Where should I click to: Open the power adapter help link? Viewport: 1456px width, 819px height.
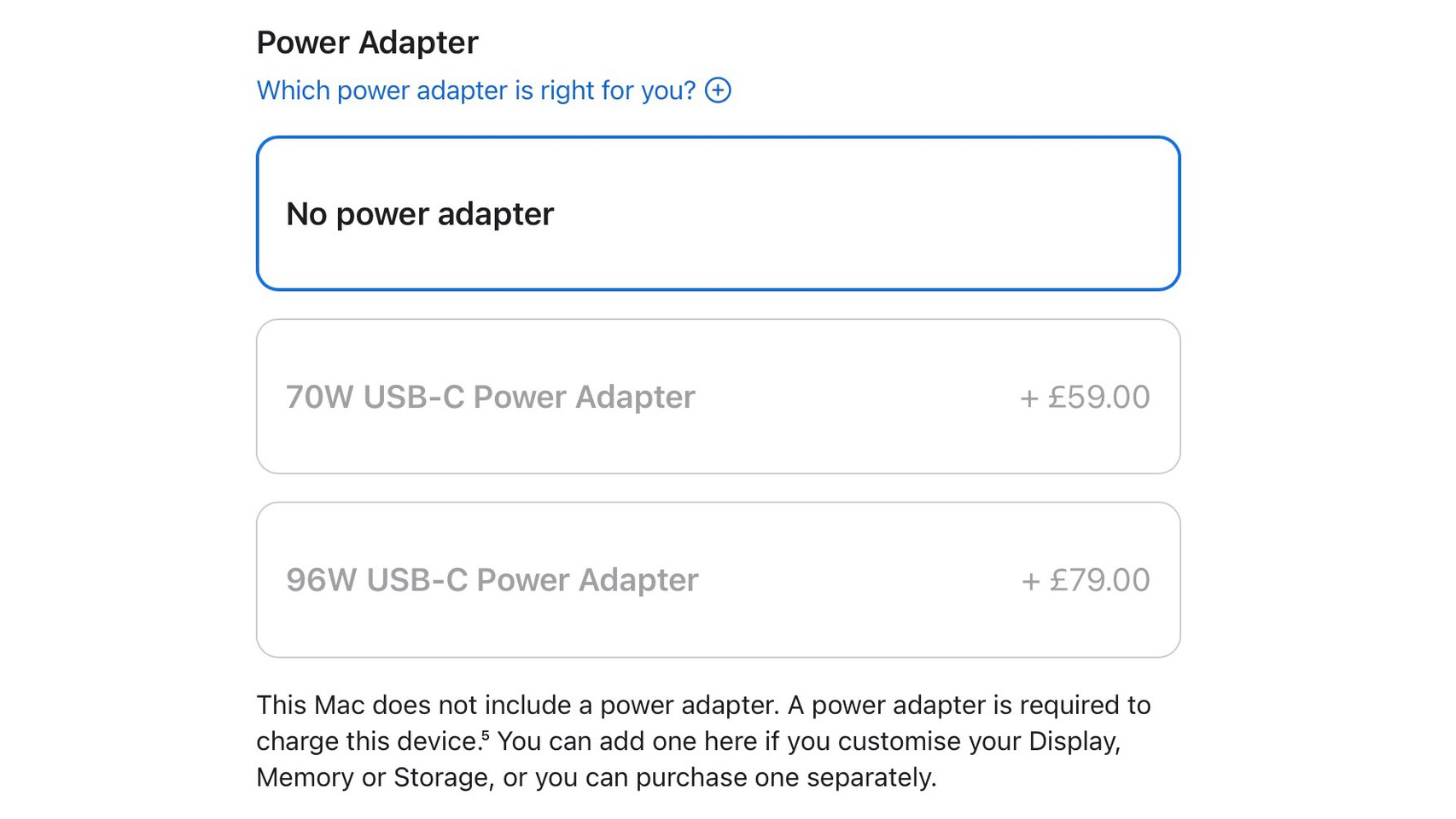pos(477,90)
